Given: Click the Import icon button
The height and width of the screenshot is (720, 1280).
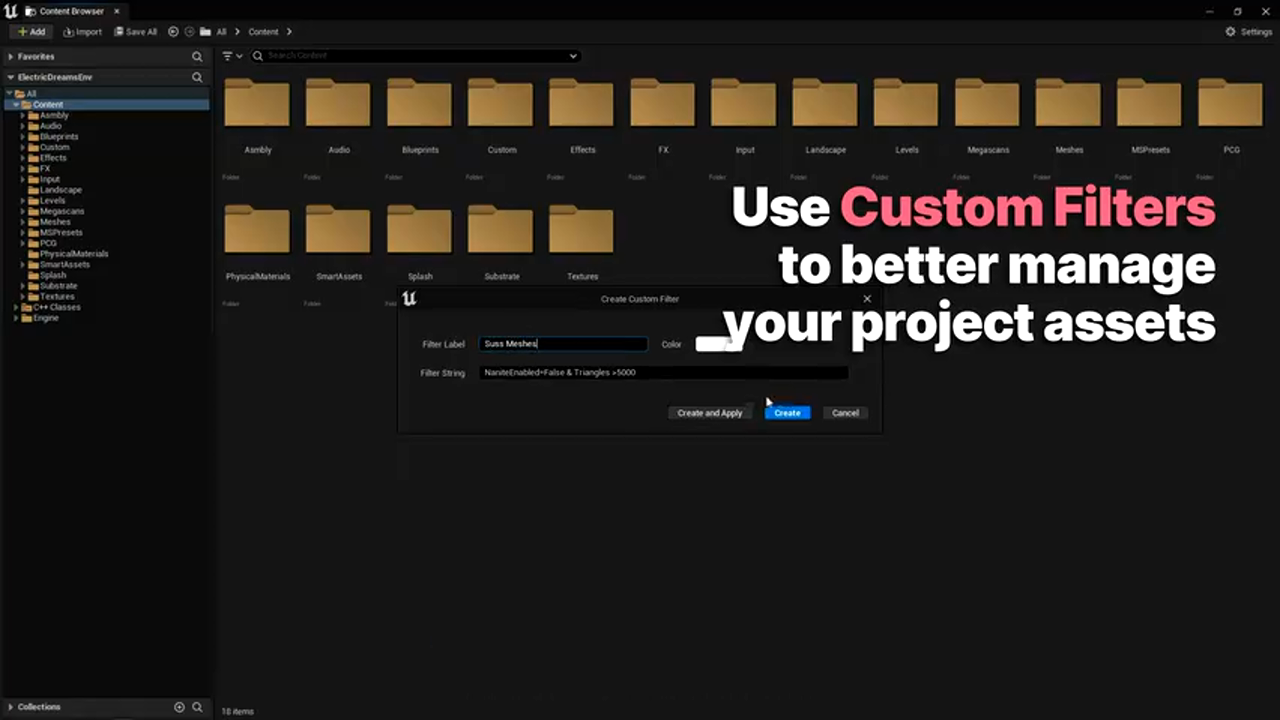Looking at the screenshot, I should (83, 32).
